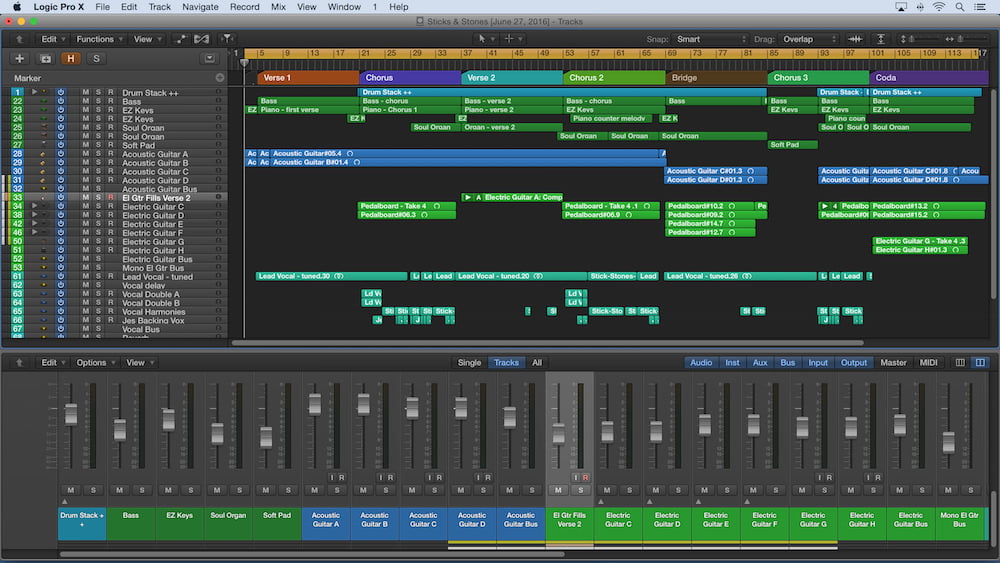Mute the Bass channel strip in mixer
1000x563 pixels.
coord(120,490)
